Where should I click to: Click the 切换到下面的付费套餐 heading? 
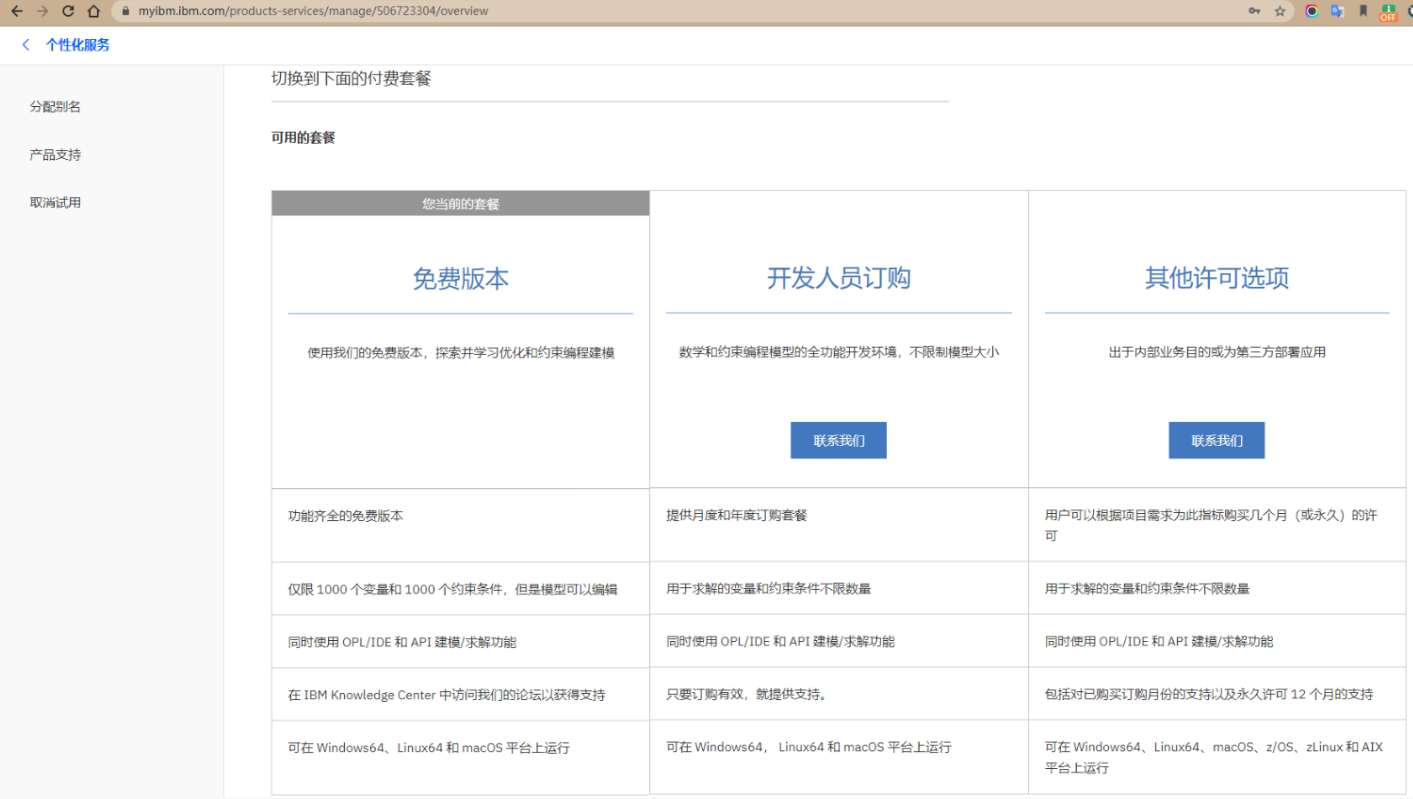click(x=351, y=78)
